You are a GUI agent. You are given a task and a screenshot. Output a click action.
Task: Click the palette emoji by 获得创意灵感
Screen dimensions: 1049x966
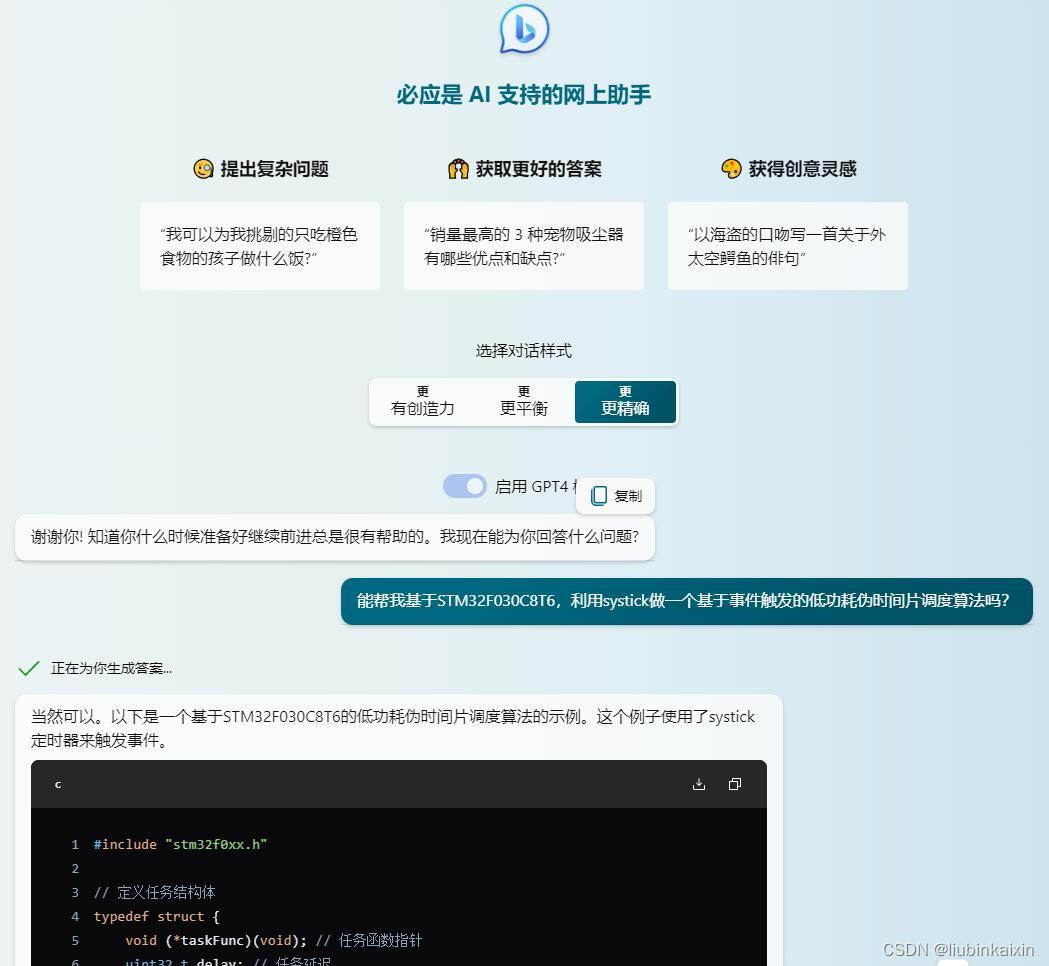tap(731, 169)
